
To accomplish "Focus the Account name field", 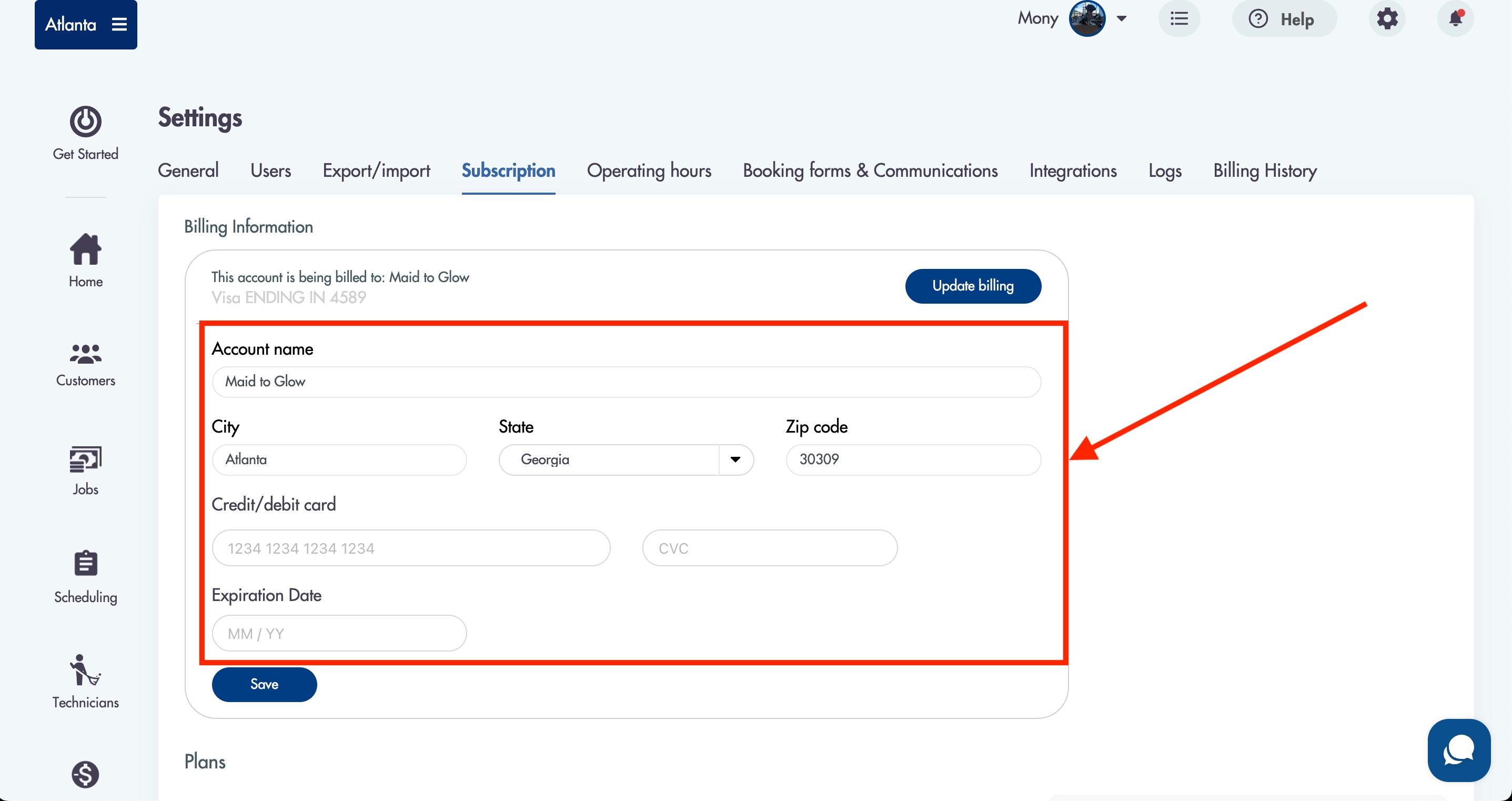I will (626, 382).
